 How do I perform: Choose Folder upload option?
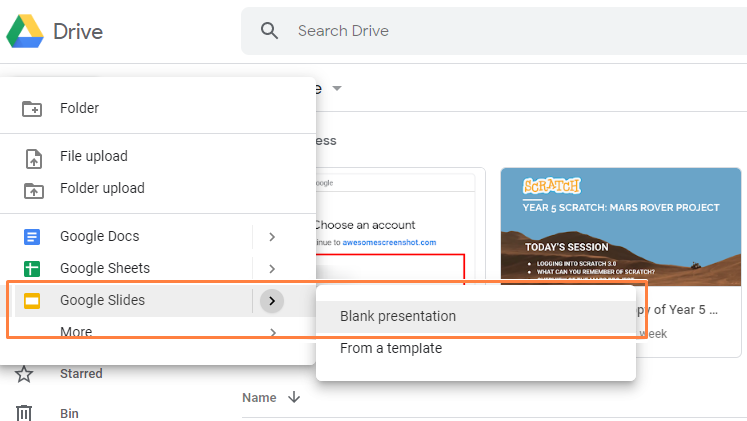click(102, 188)
